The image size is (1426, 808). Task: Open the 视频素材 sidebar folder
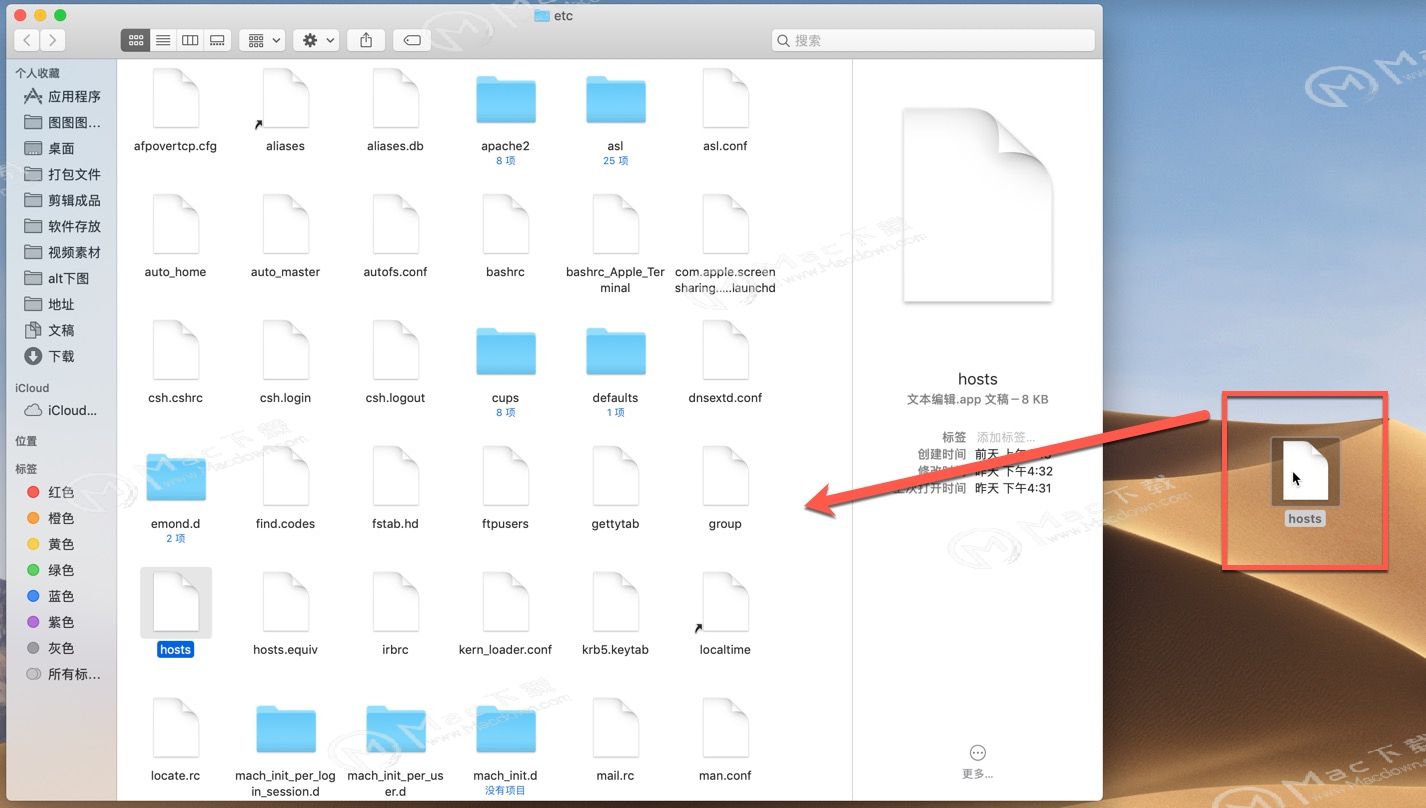62,252
